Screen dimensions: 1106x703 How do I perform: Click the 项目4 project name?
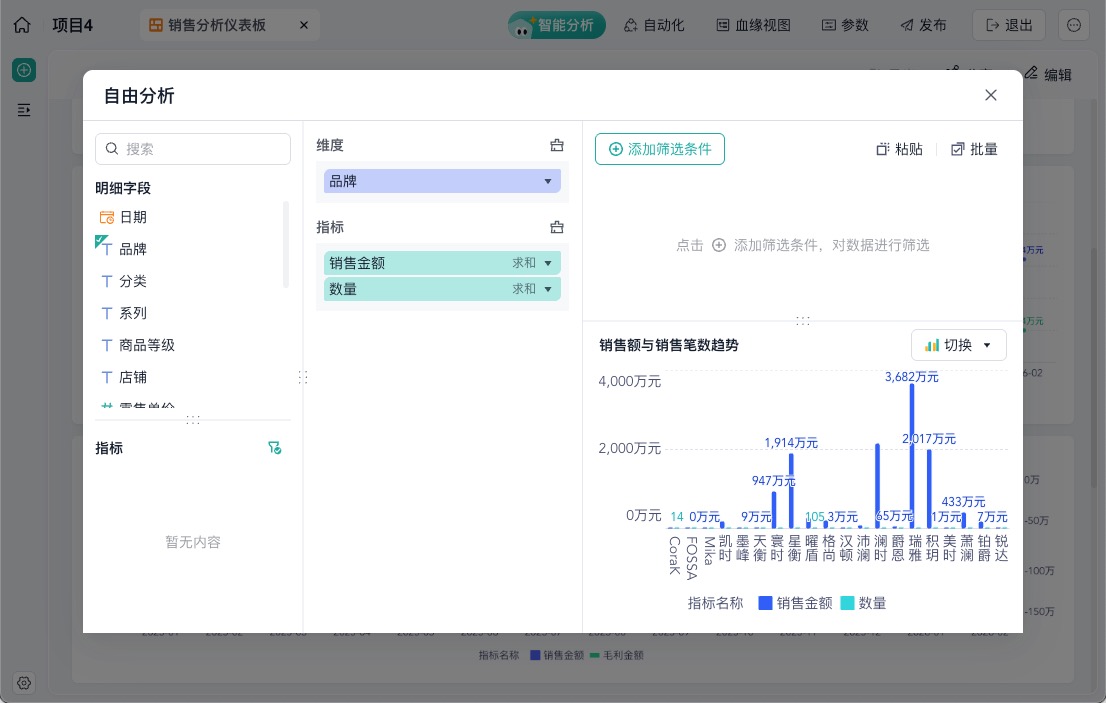tap(73, 25)
